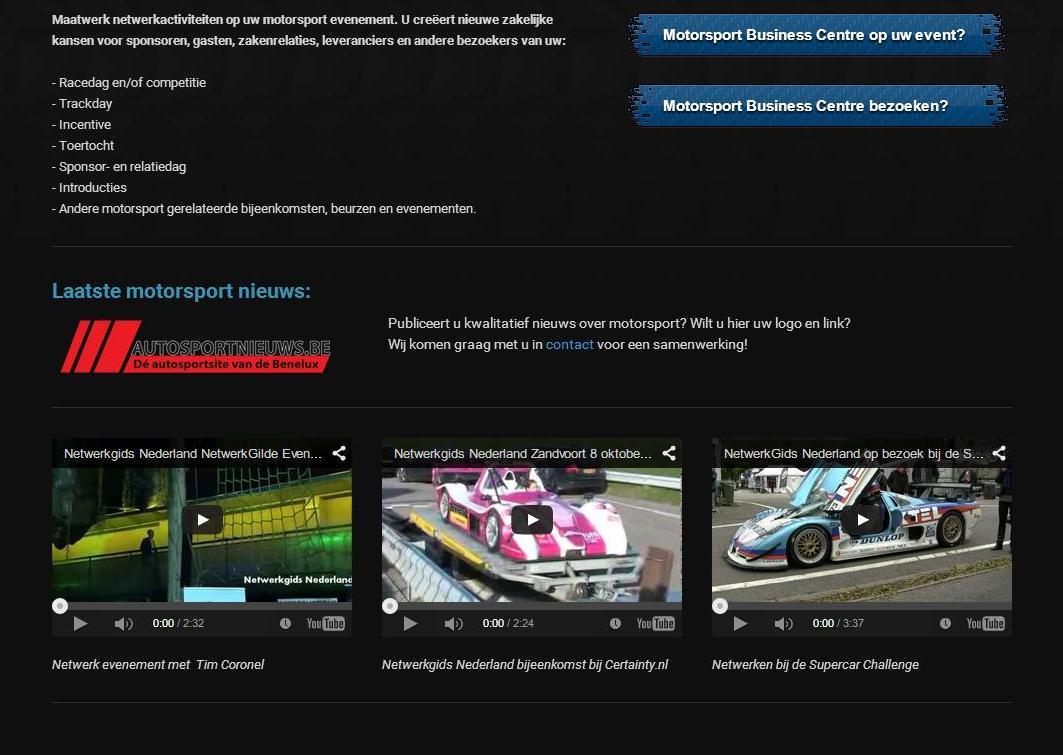This screenshot has width=1063, height=755.
Task: Click list item '- Trackday'
Action: (82, 104)
